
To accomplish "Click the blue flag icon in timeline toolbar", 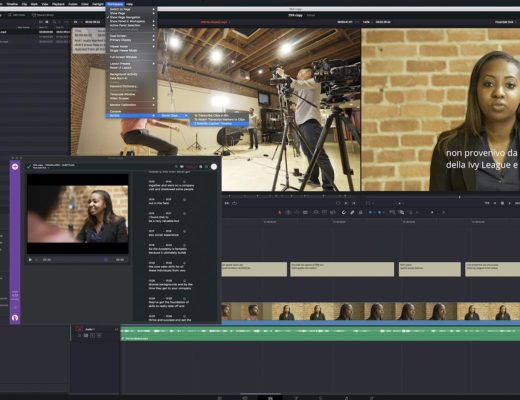I will pyautogui.click(x=370, y=212).
